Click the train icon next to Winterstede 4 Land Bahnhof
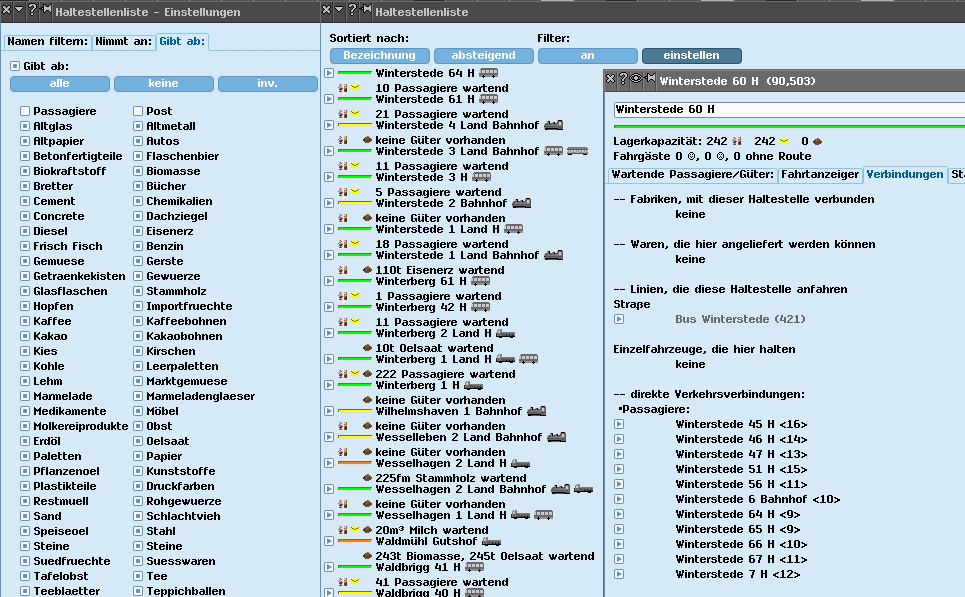Screen dimensions: 965x597 point(552,126)
